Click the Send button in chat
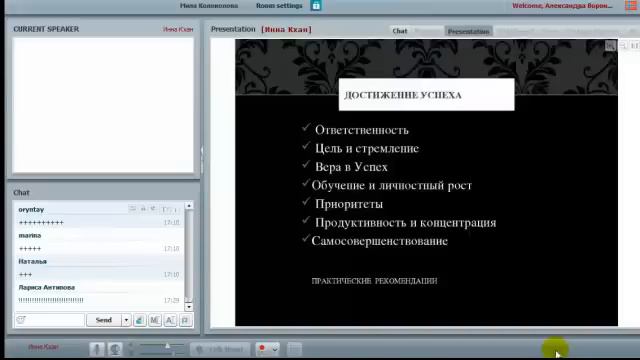Image resolution: width=640 pixels, height=360 pixels. click(104, 320)
